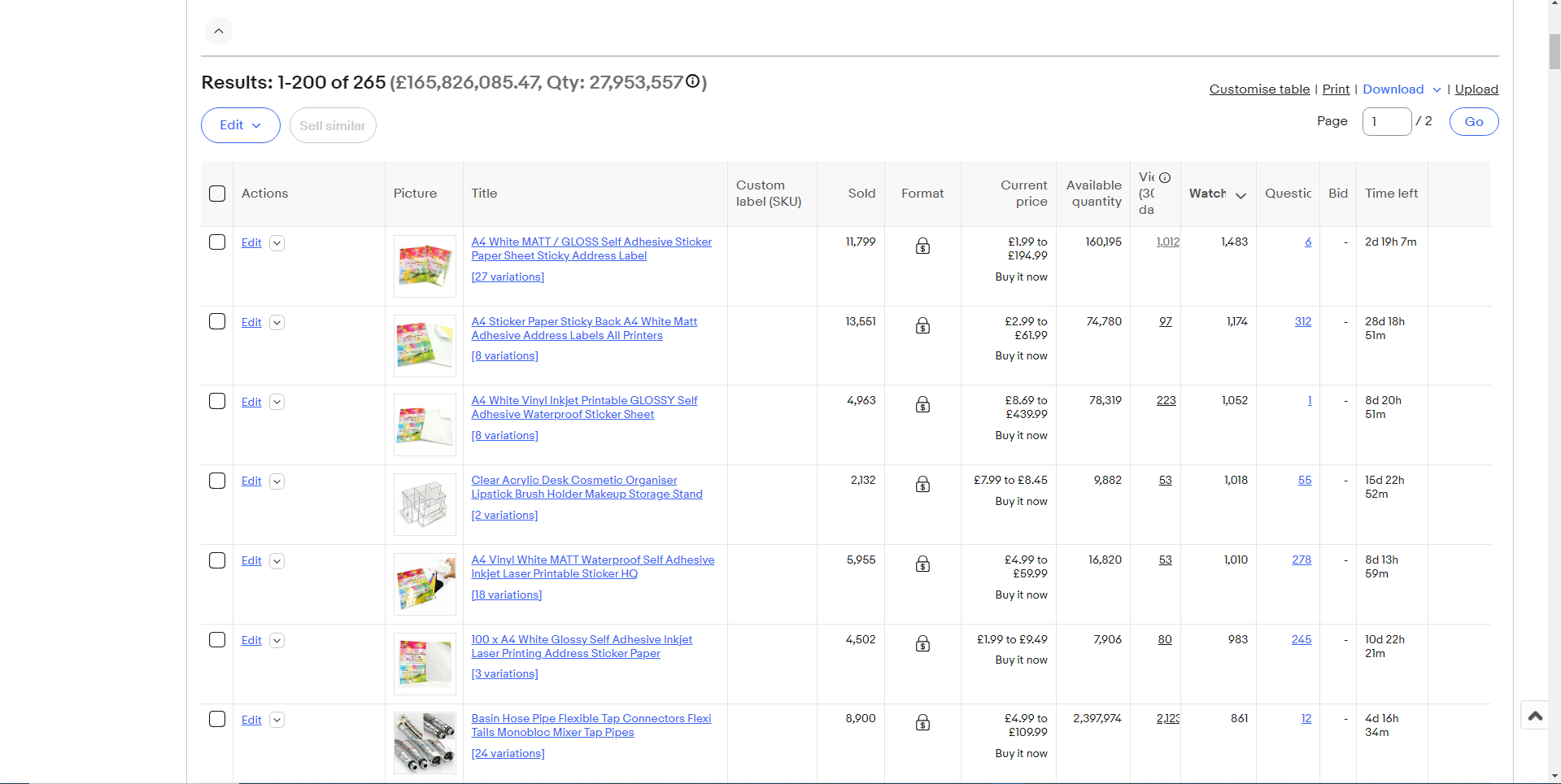Select all listings with header checkbox
This screenshot has width=1561, height=784.
(x=217, y=194)
